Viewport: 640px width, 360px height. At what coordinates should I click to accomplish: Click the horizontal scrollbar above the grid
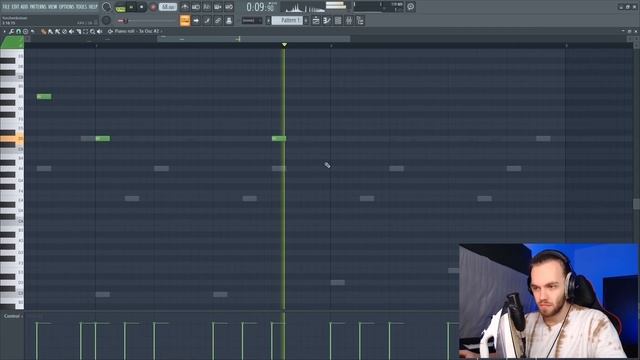(253, 39)
